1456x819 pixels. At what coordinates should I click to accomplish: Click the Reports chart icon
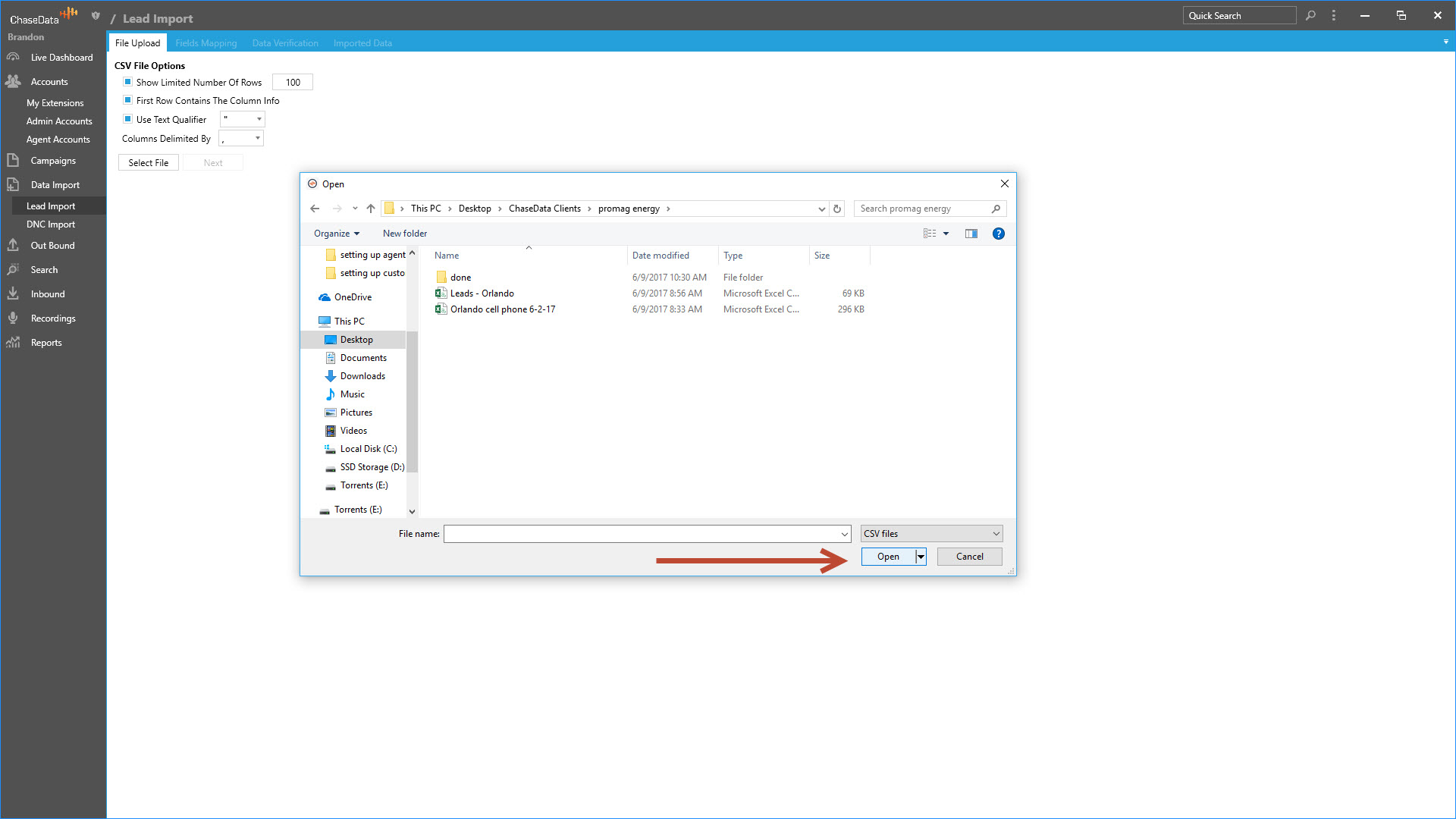coord(13,343)
